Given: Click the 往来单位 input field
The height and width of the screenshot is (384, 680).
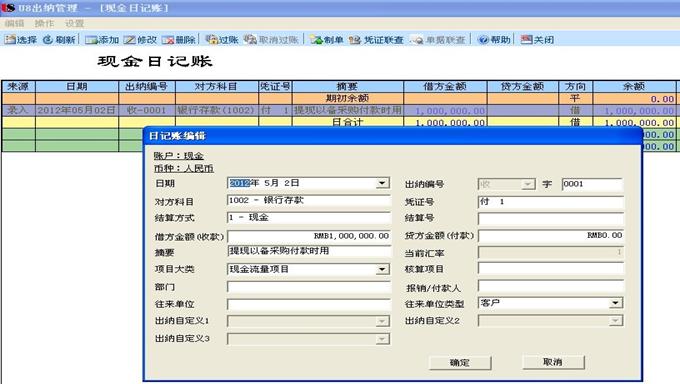Looking at the screenshot, I should coord(308,304).
